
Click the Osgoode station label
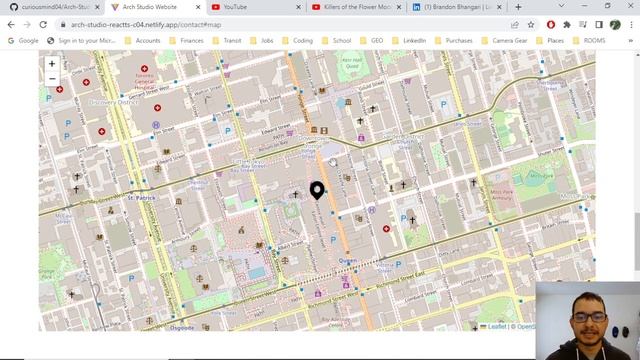[x=182, y=328]
